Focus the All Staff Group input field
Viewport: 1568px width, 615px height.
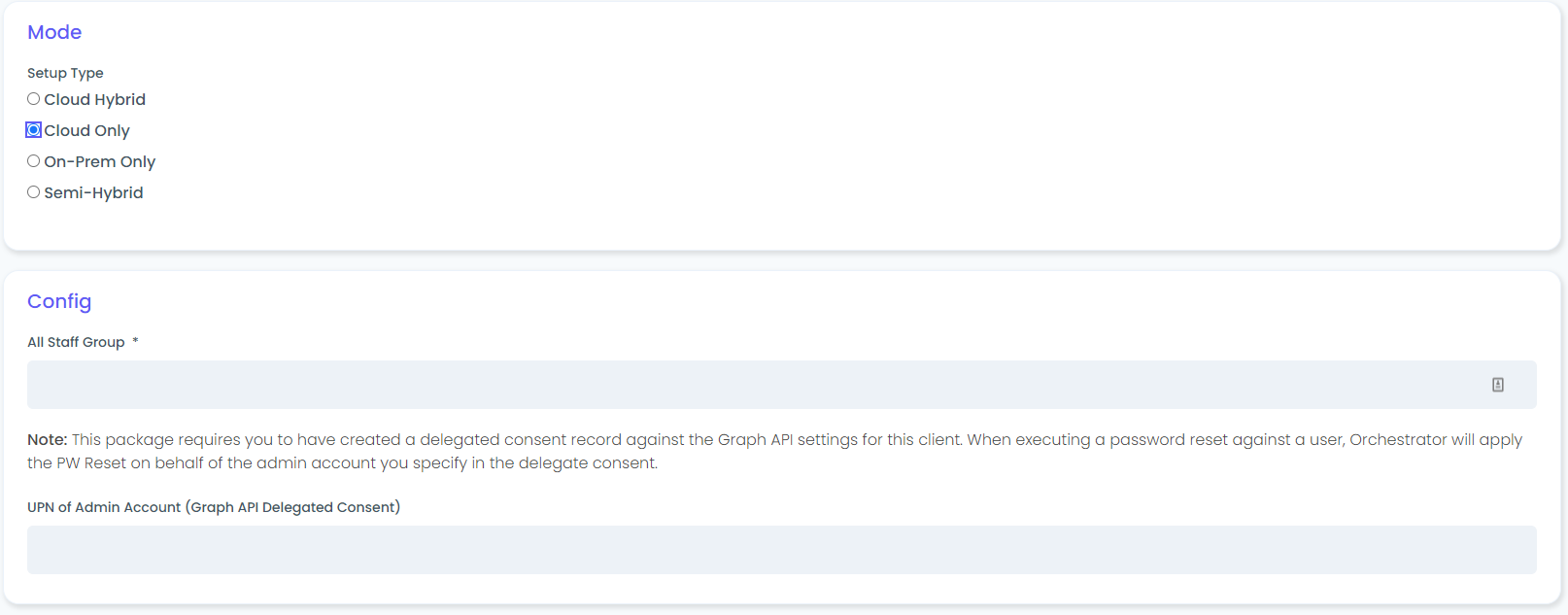748,385
